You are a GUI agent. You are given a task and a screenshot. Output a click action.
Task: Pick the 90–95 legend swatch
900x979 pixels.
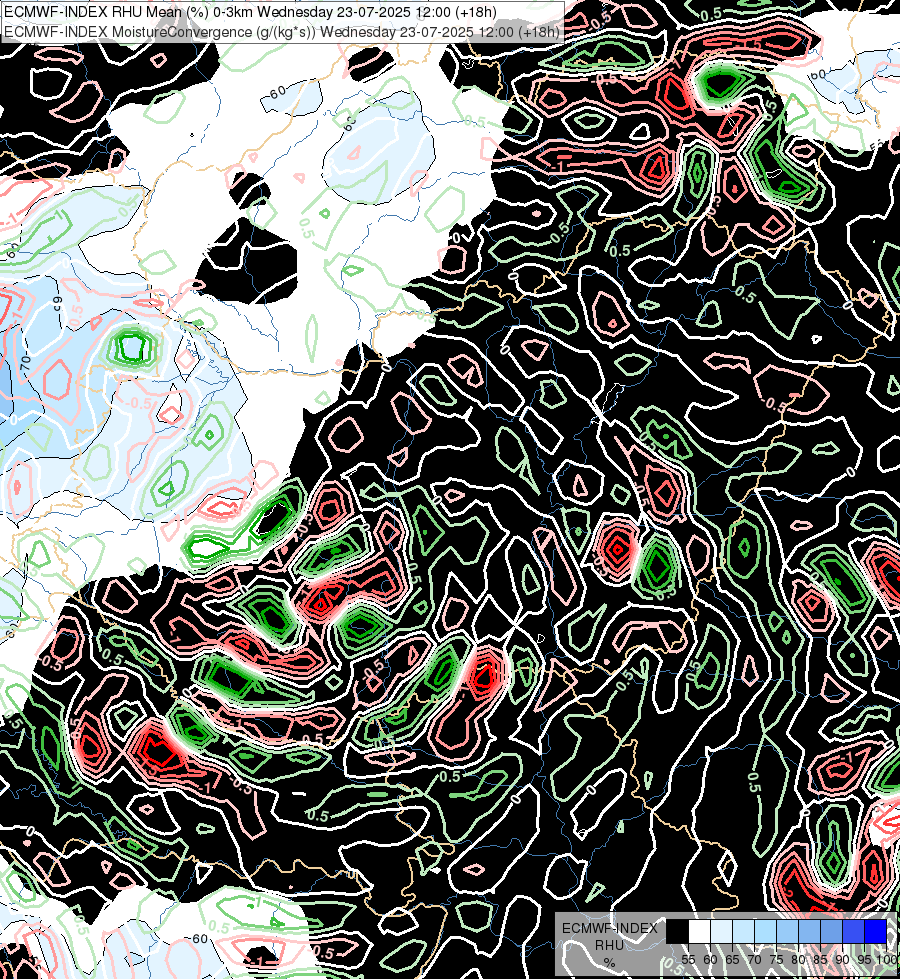pyautogui.click(x=853, y=931)
